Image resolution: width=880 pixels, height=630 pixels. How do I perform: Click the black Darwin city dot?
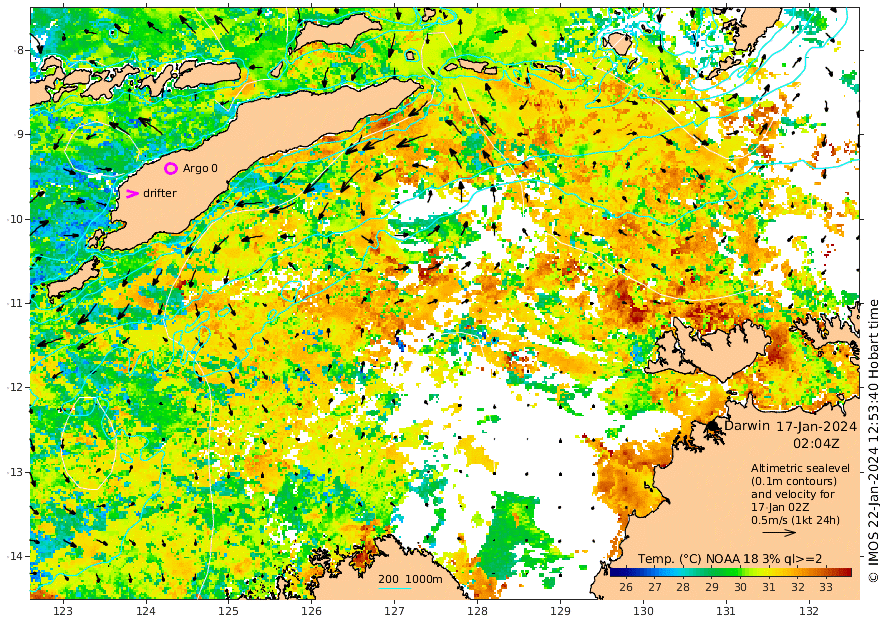tap(712, 426)
